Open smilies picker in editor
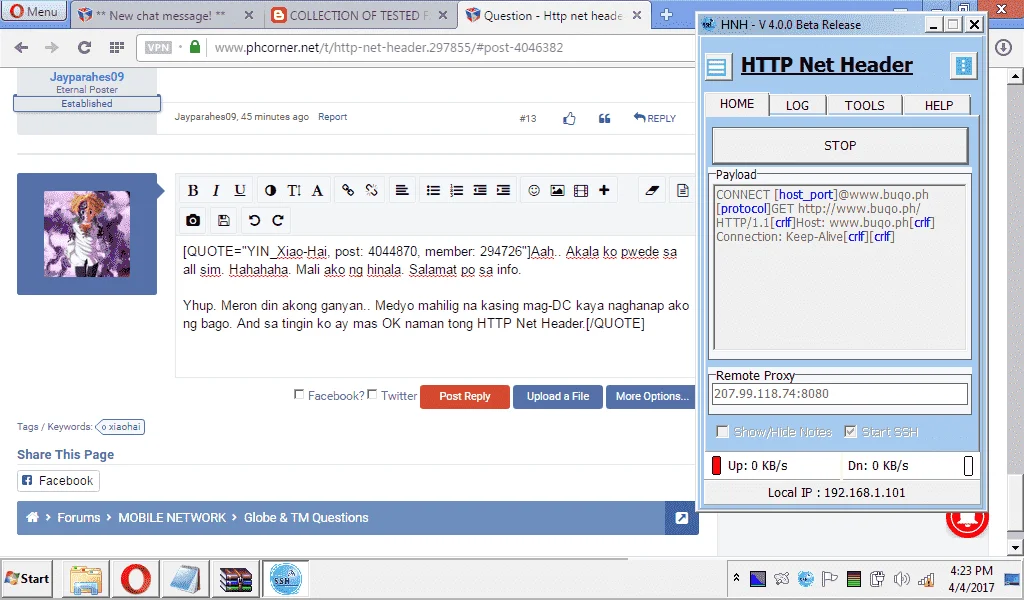Image resolution: width=1024 pixels, height=600 pixels. click(534, 191)
